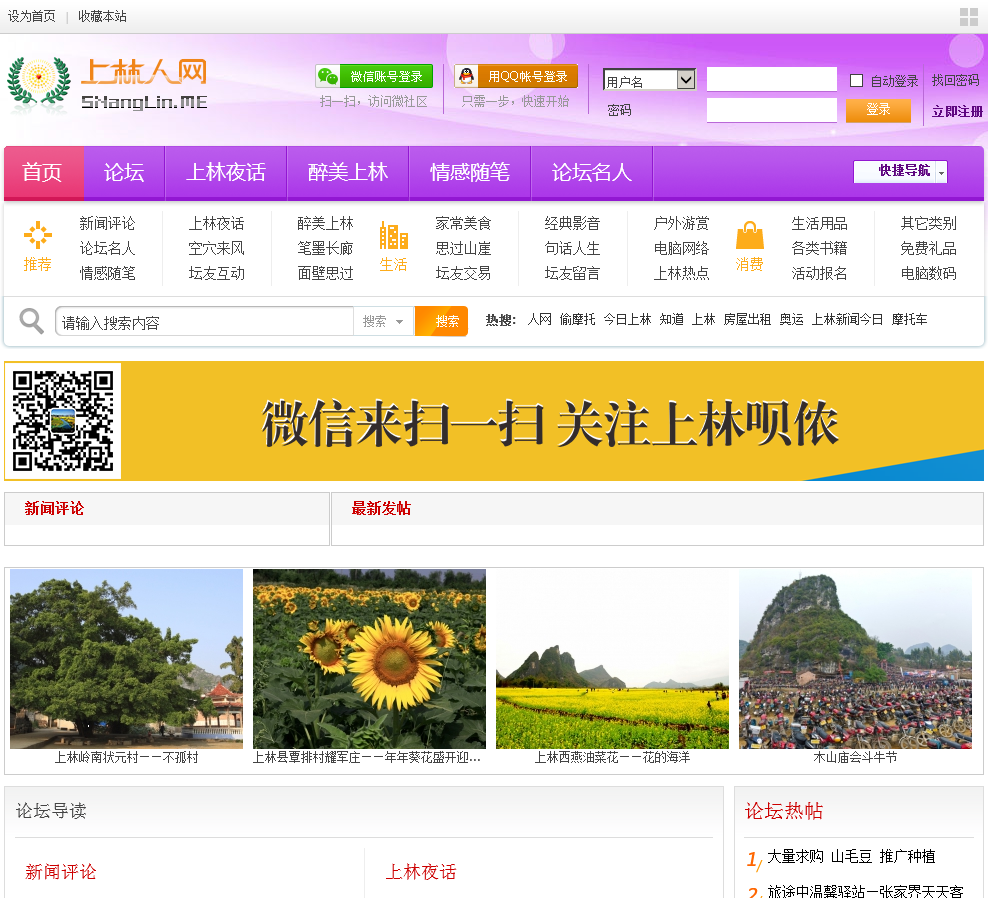Click hot search term 今日上林
Viewport: 988px width, 898px height.
click(x=627, y=319)
